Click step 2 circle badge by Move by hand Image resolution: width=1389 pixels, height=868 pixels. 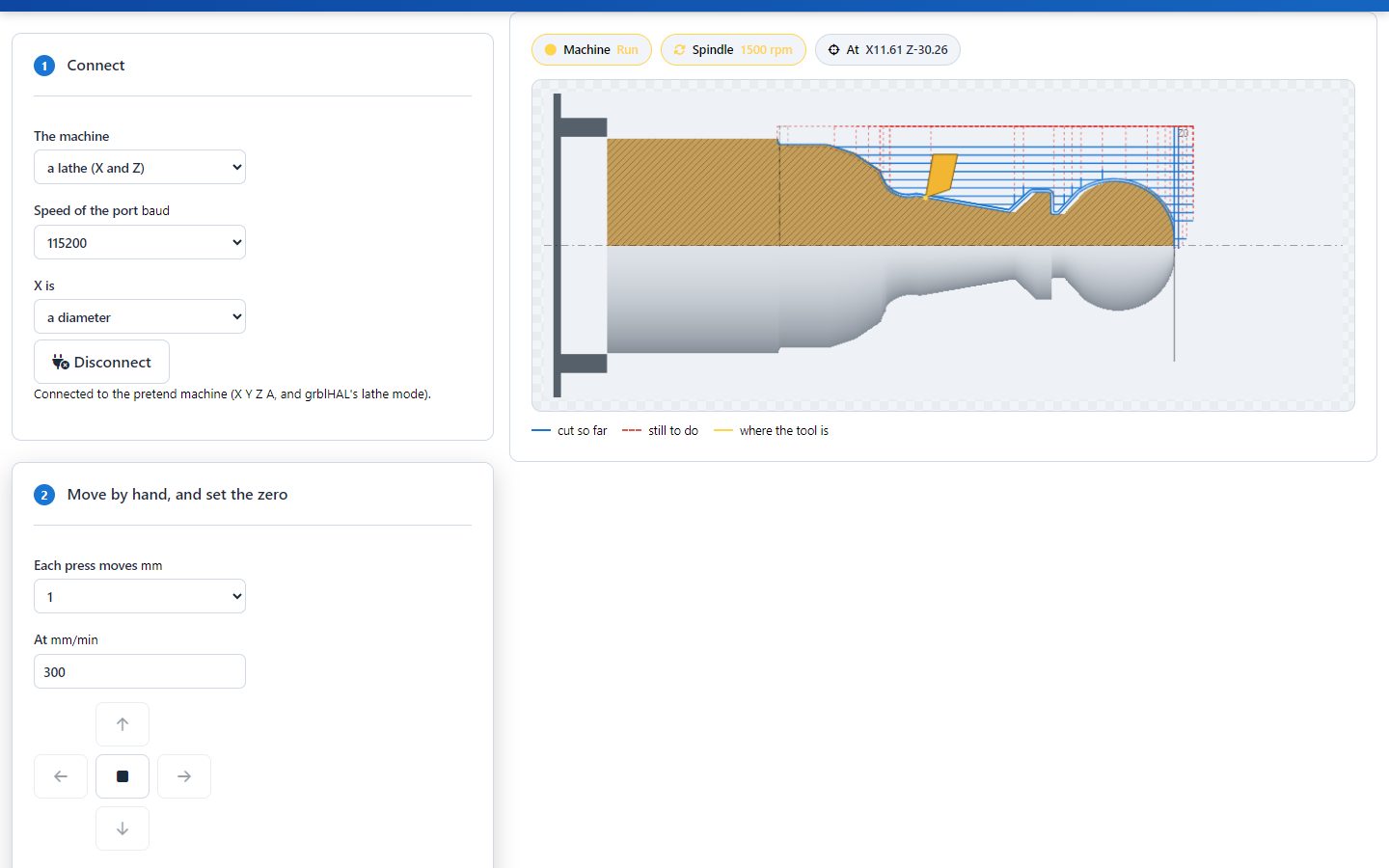coord(44,495)
